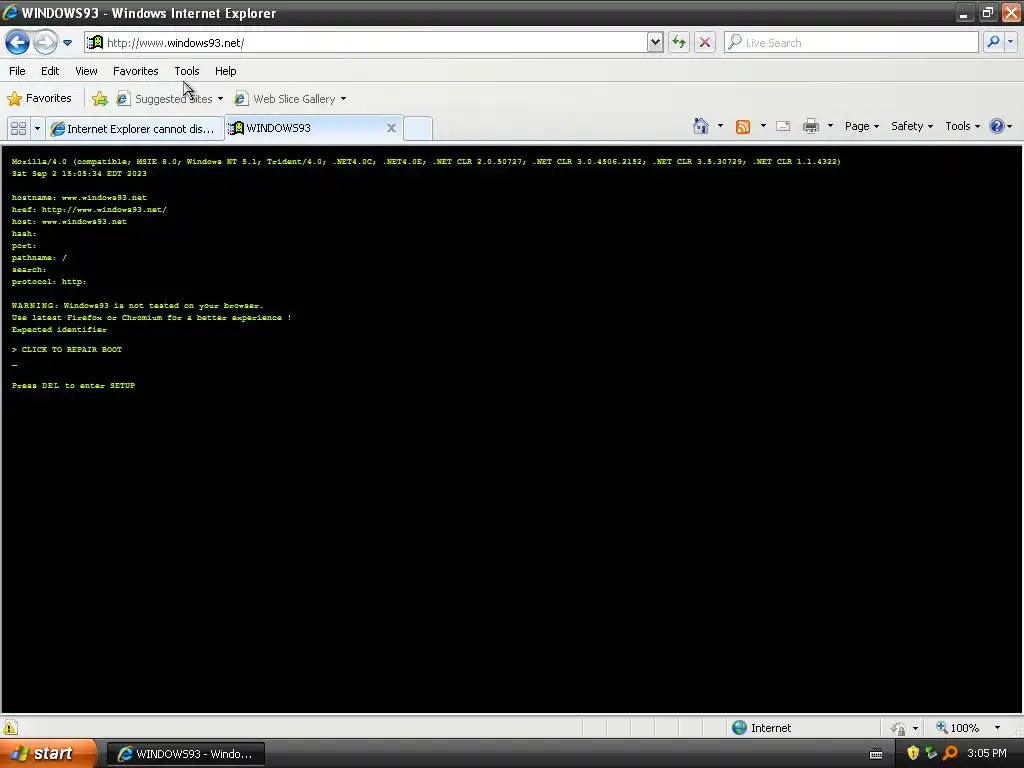This screenshot has height=768, width=1024.
Task: Minimize the Internet Explorer window
Action: [964, 12]
